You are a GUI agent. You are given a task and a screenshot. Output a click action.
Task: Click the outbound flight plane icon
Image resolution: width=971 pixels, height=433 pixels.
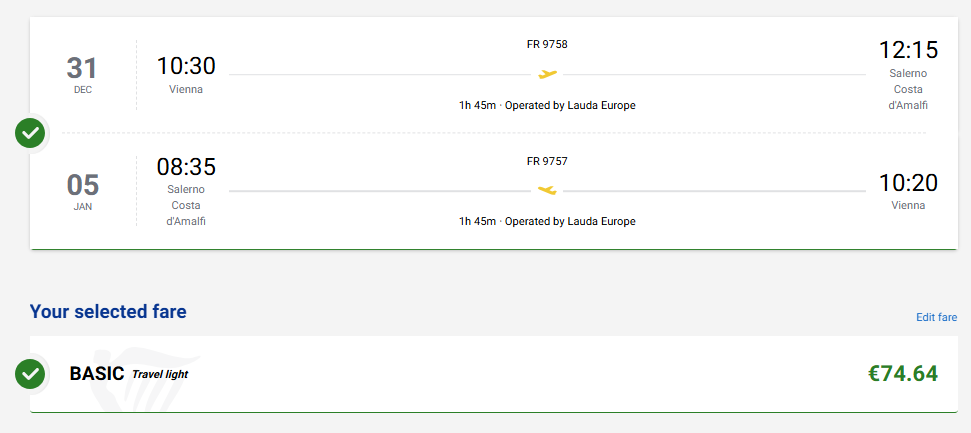point(547,74)
